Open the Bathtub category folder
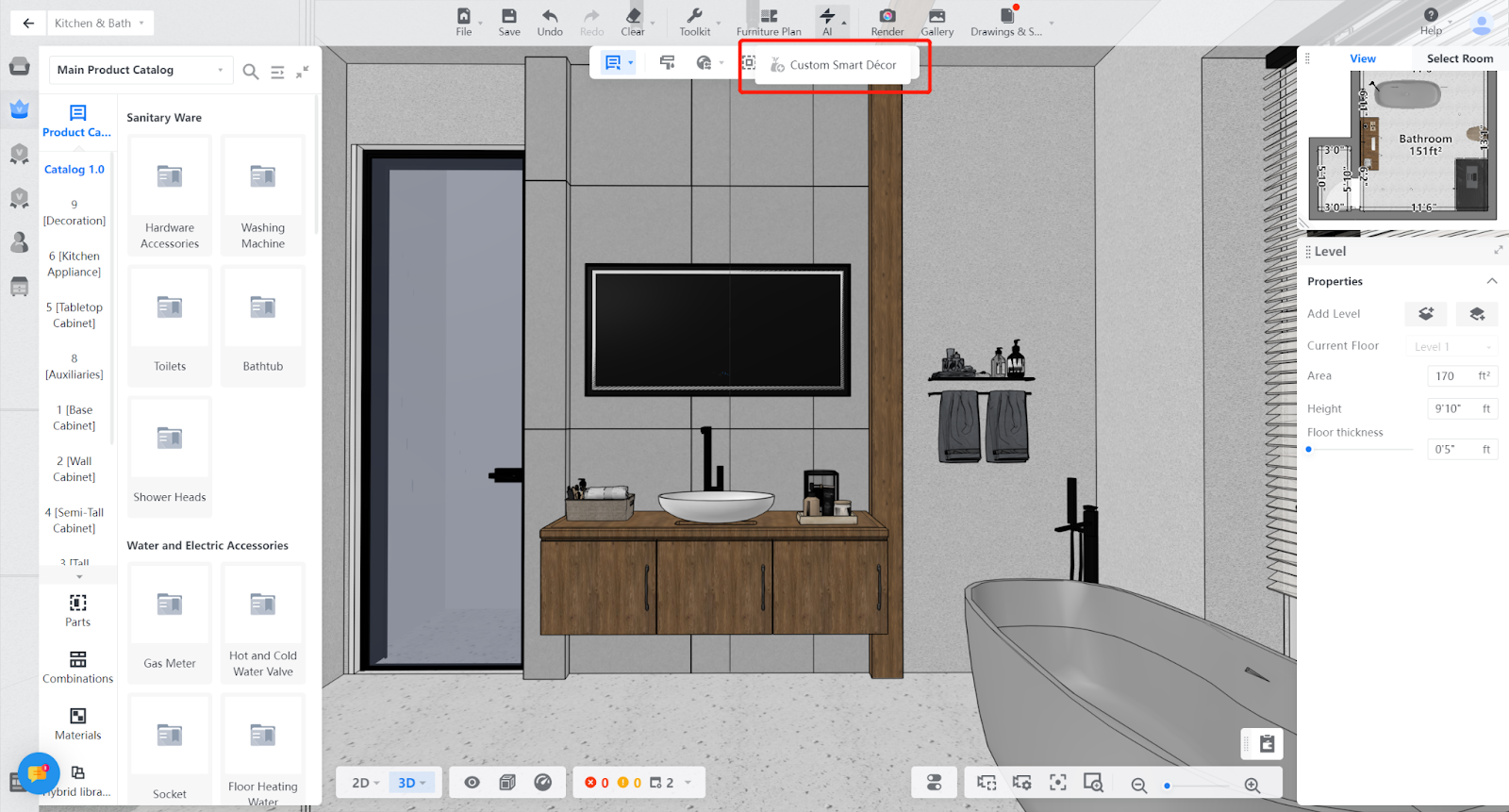 coord(263,325)
